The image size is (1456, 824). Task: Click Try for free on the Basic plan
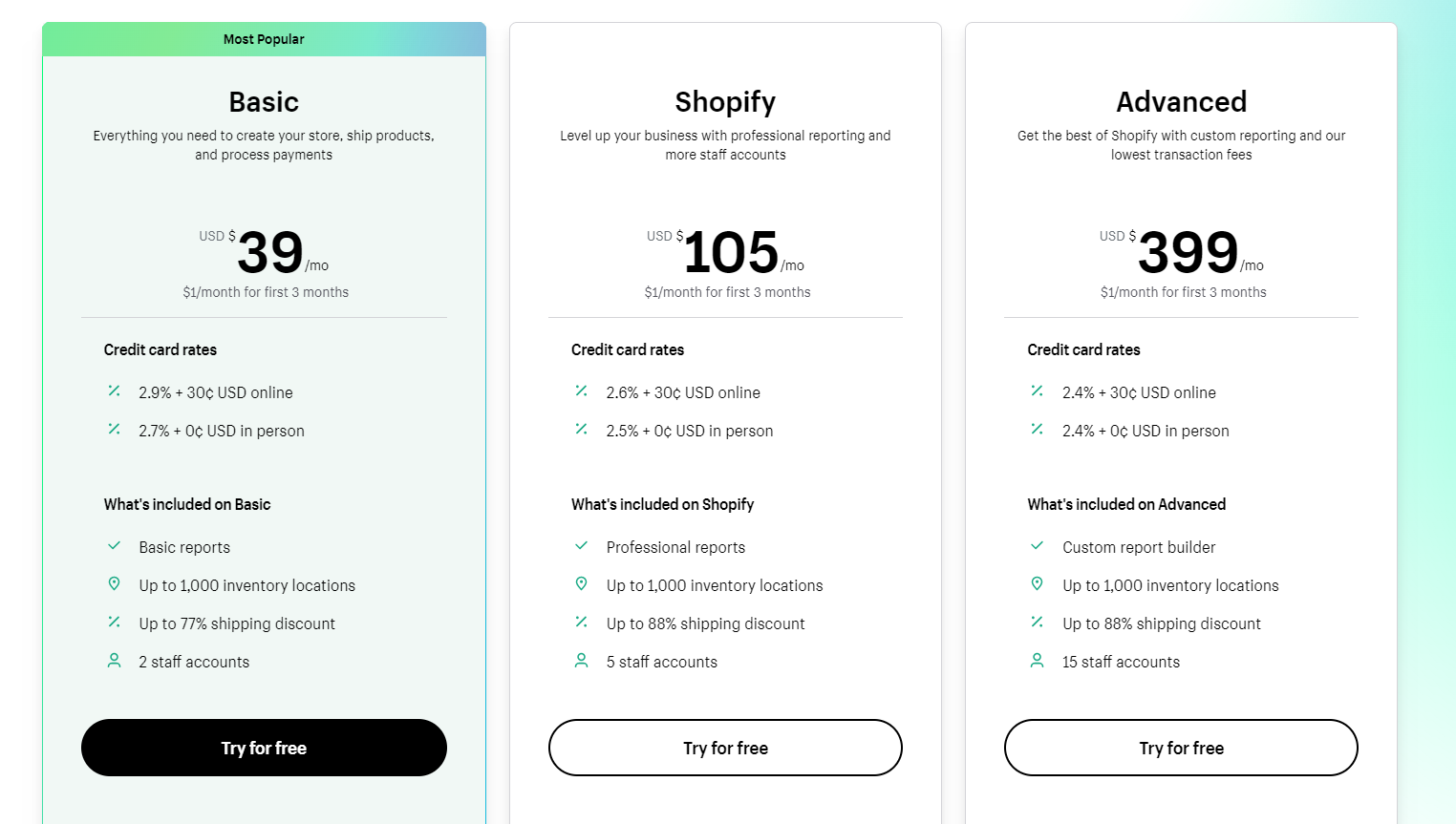pos(264,748)
